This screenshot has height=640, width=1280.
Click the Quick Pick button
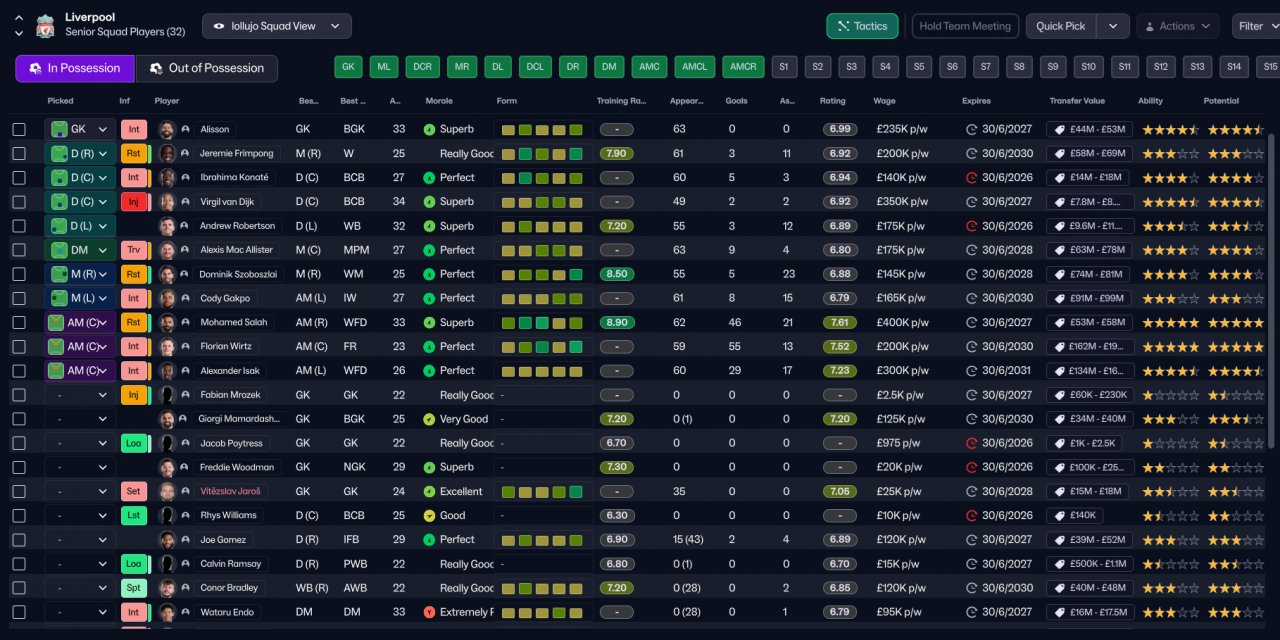(1061, 26)
